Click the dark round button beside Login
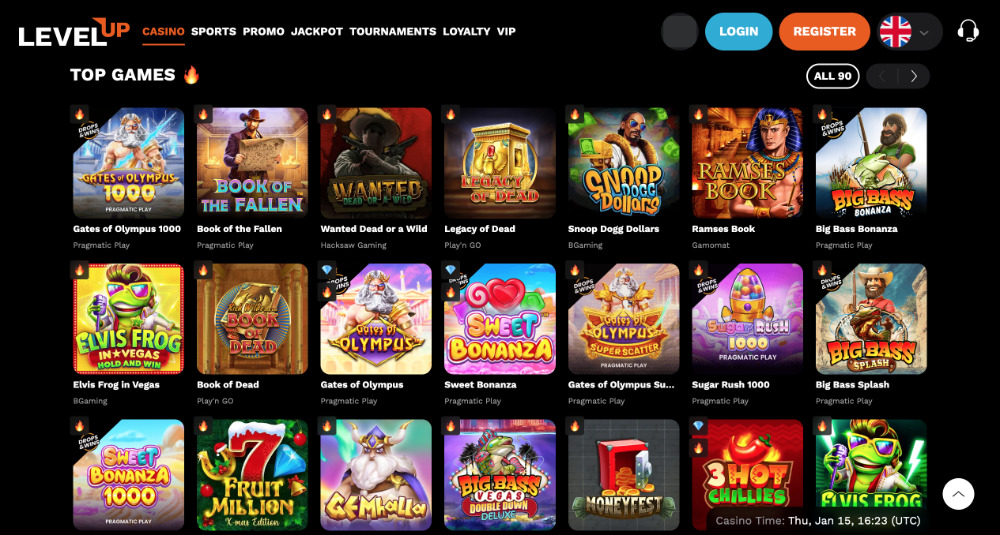The width and height of the screenshot is (1000, 535). pos(680,31)
